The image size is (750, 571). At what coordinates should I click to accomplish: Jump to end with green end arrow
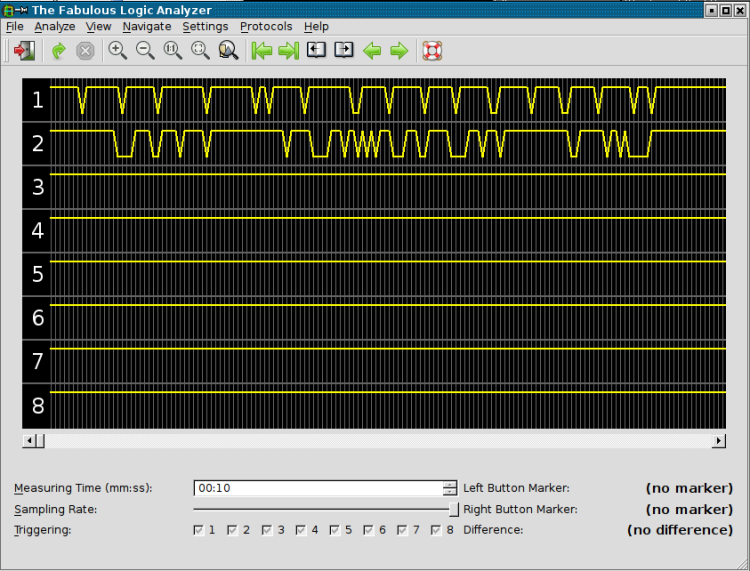(x=289, y=51)
